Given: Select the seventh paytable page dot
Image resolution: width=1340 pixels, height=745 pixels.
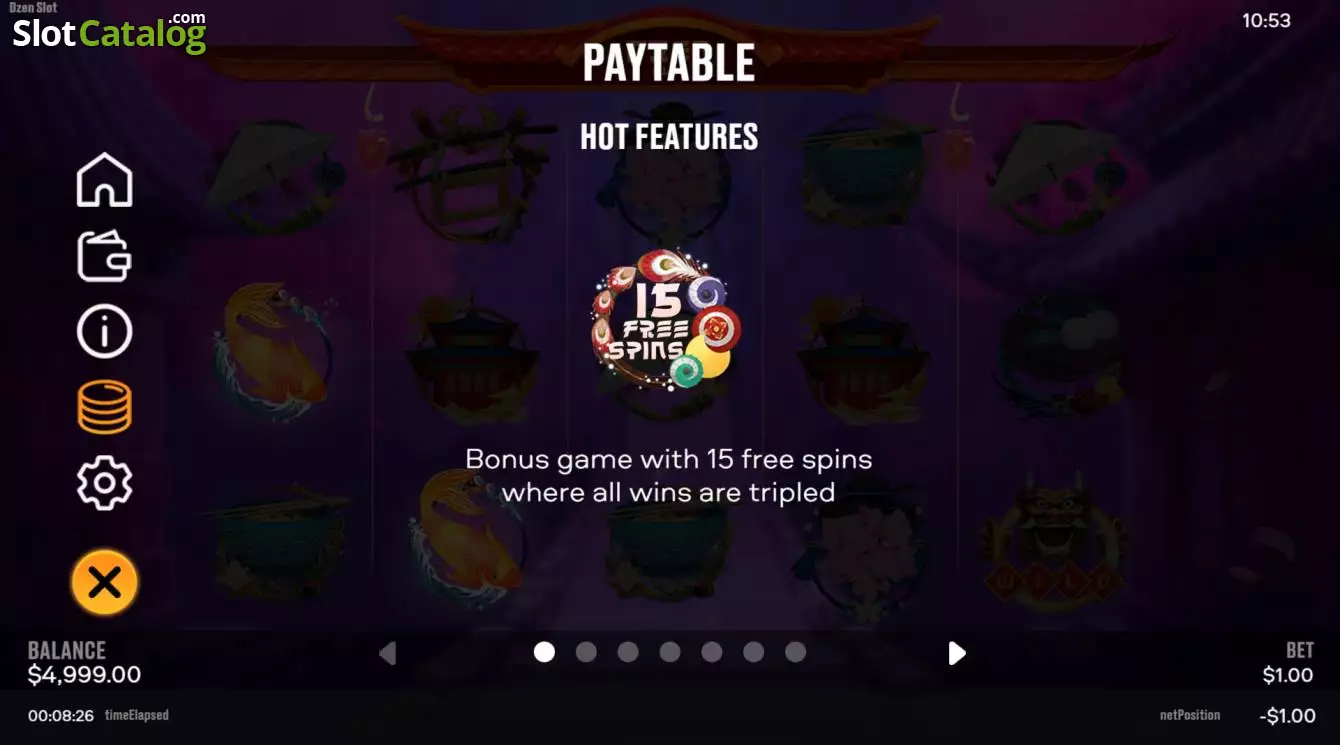Looking at the screenshot, I should 796,652.
